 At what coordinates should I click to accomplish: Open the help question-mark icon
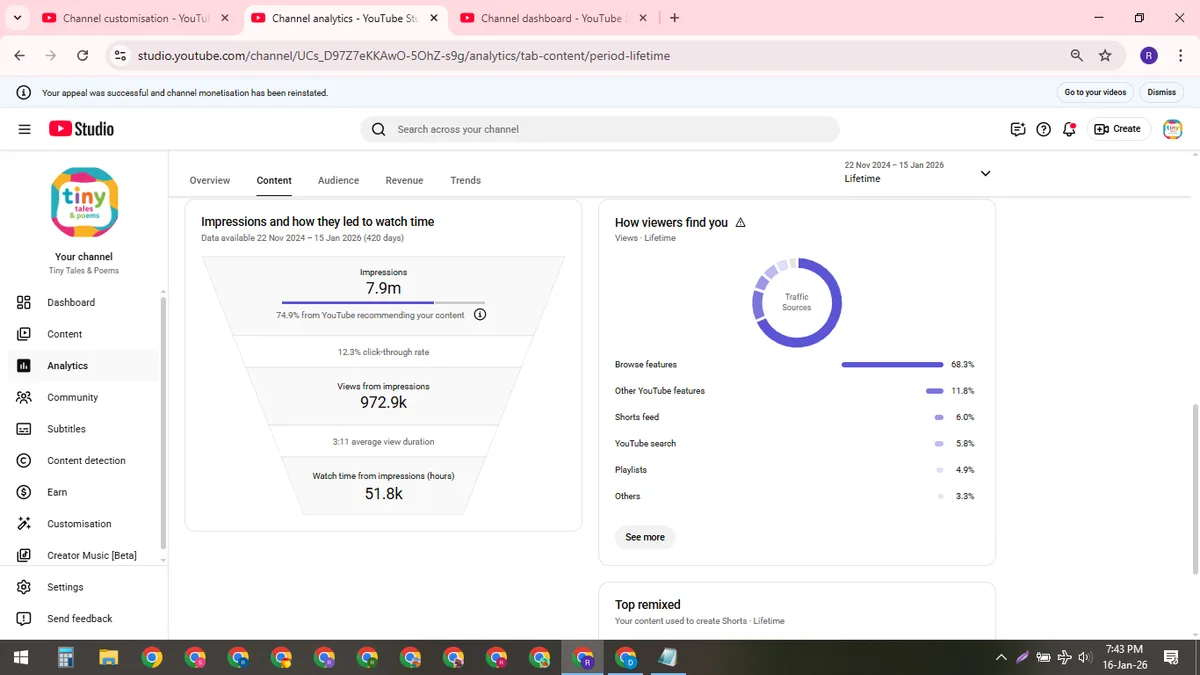[1043, 129]
